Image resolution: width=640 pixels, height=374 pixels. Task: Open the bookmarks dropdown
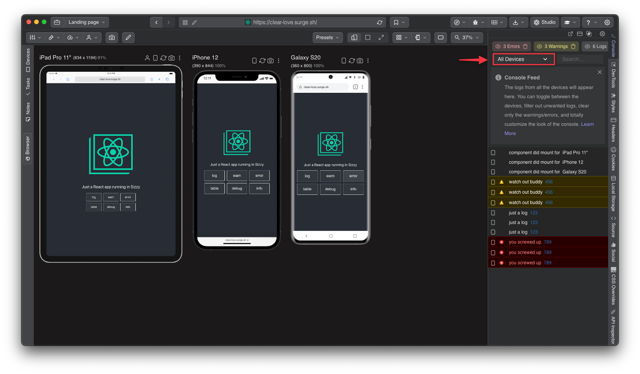[x=399, y=22]
